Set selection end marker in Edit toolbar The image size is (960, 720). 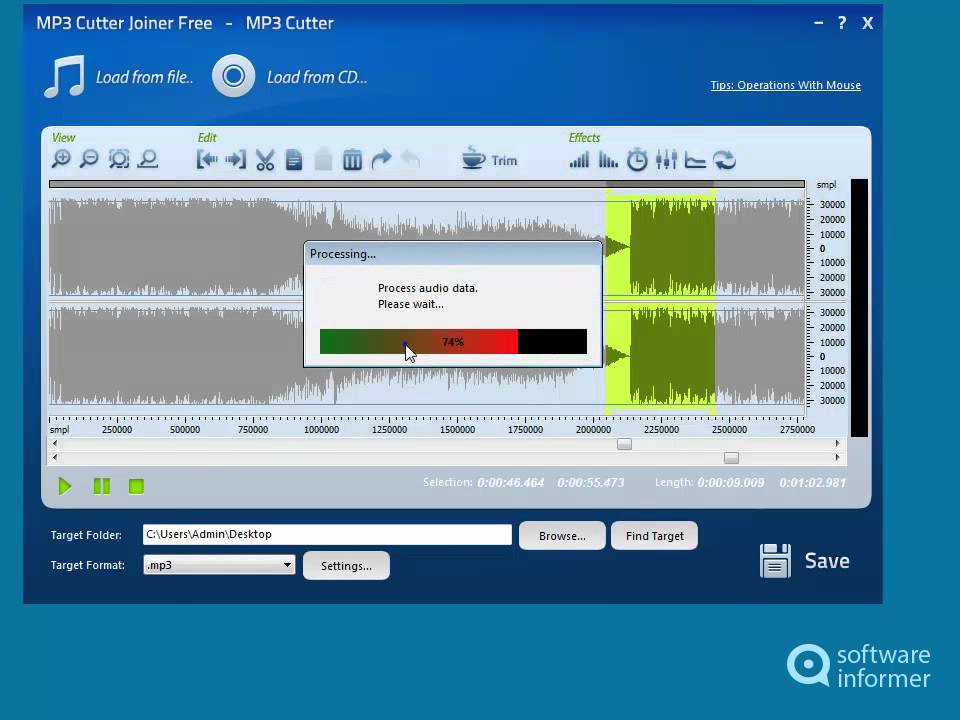(x=235, y=160)
